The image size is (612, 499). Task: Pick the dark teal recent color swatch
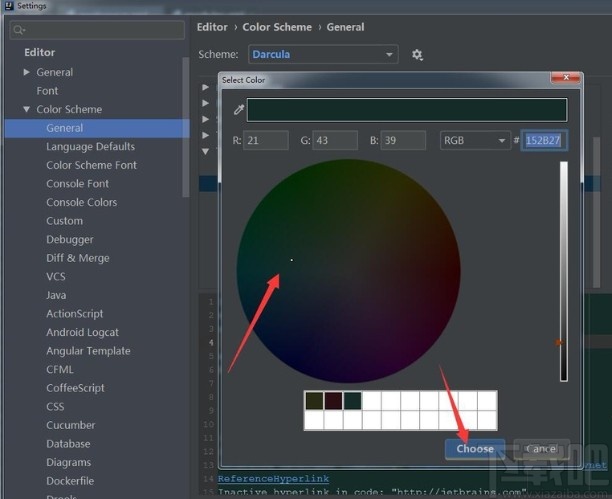point(352,400)
